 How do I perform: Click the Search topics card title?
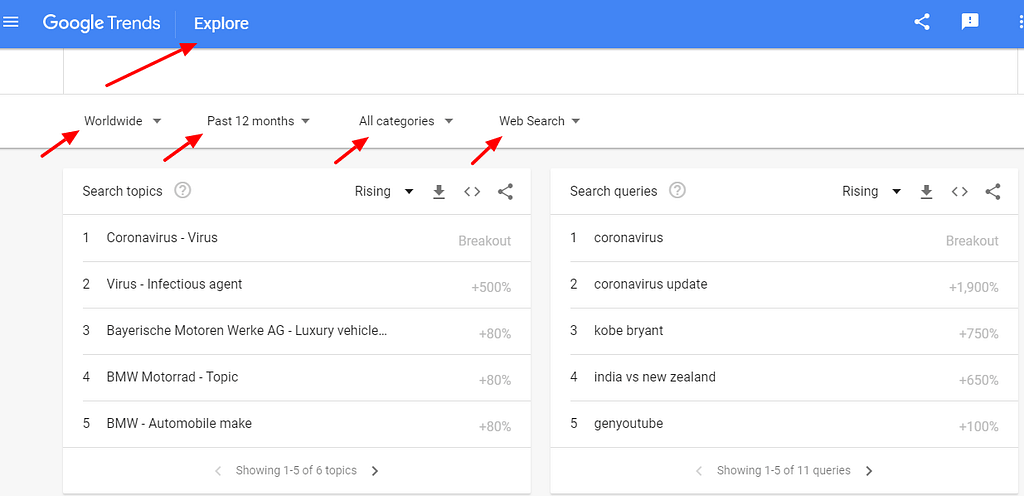122,191
